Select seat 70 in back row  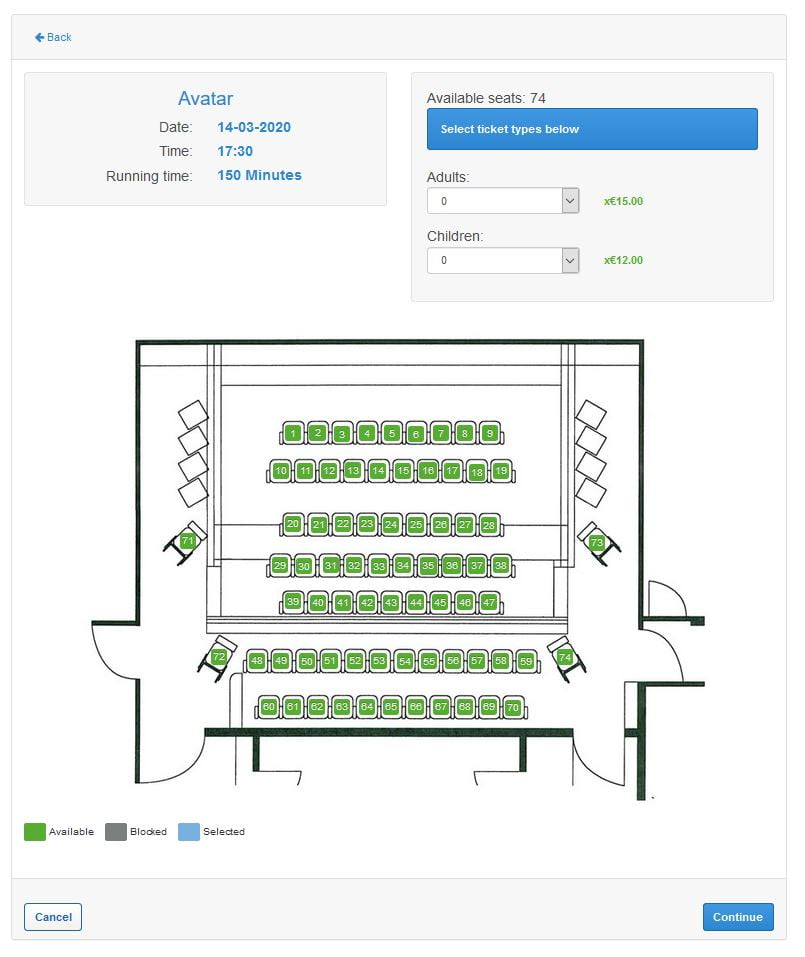(x=513, y=707)
